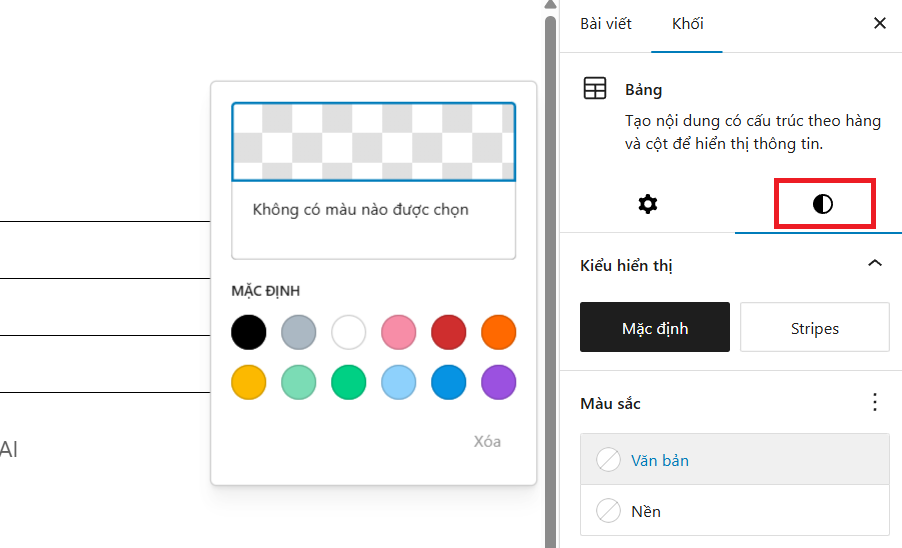Viewport: 902px width, 548px height.
Task: Open the Nền background color option
Action: [646, 511]
